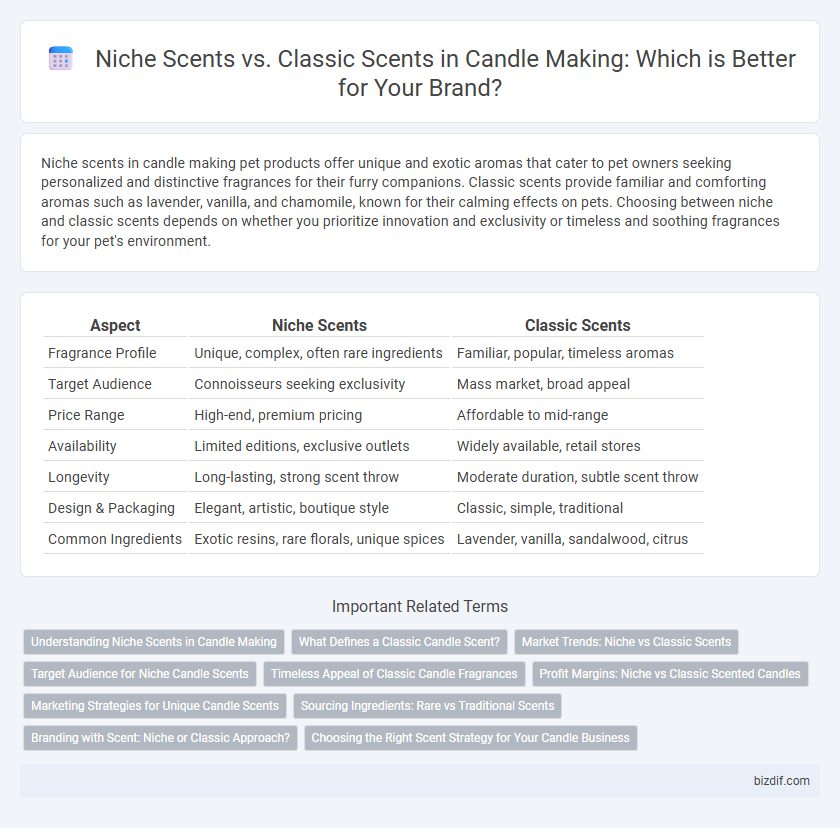
Task: Click the 'Aspect' column header
Action: click(115, 325)
